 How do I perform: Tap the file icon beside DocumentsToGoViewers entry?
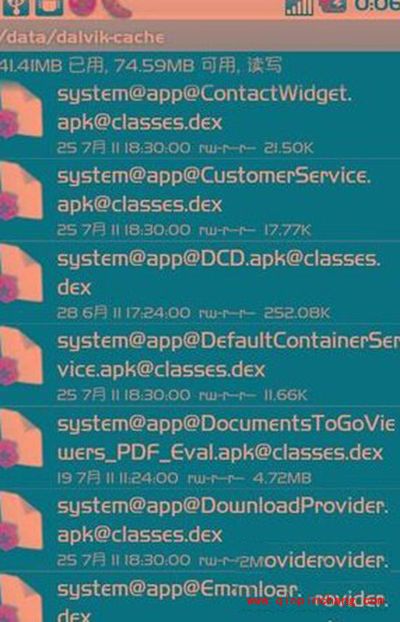point(20,440)
